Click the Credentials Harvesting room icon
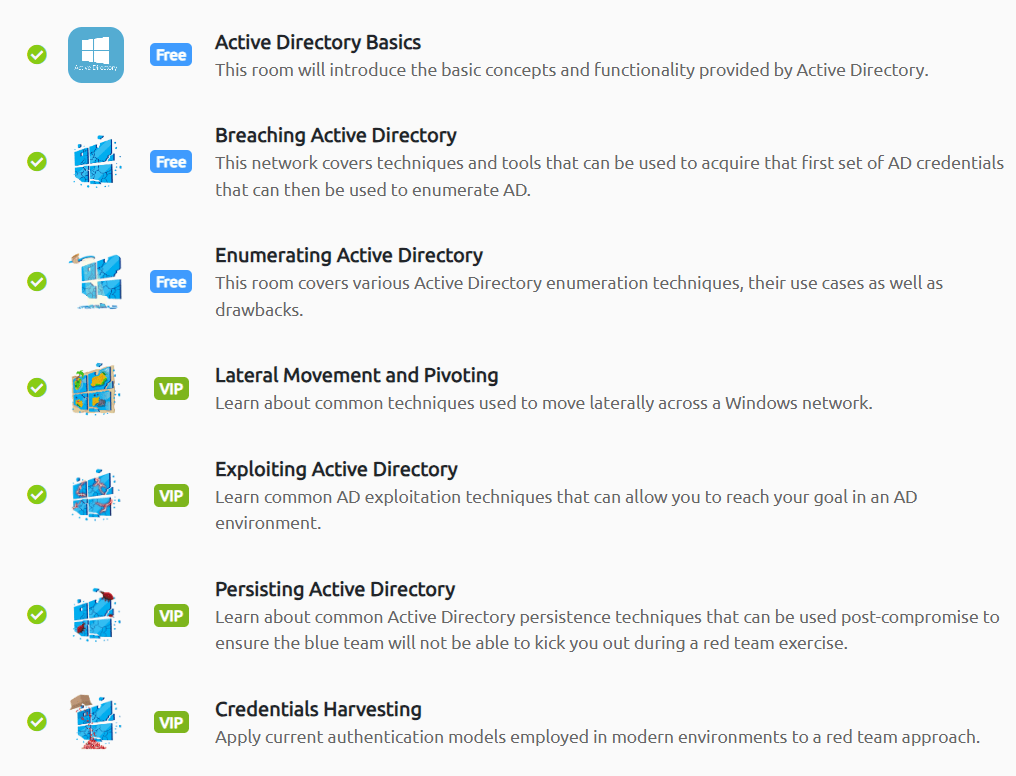 [x=97, y=723]
